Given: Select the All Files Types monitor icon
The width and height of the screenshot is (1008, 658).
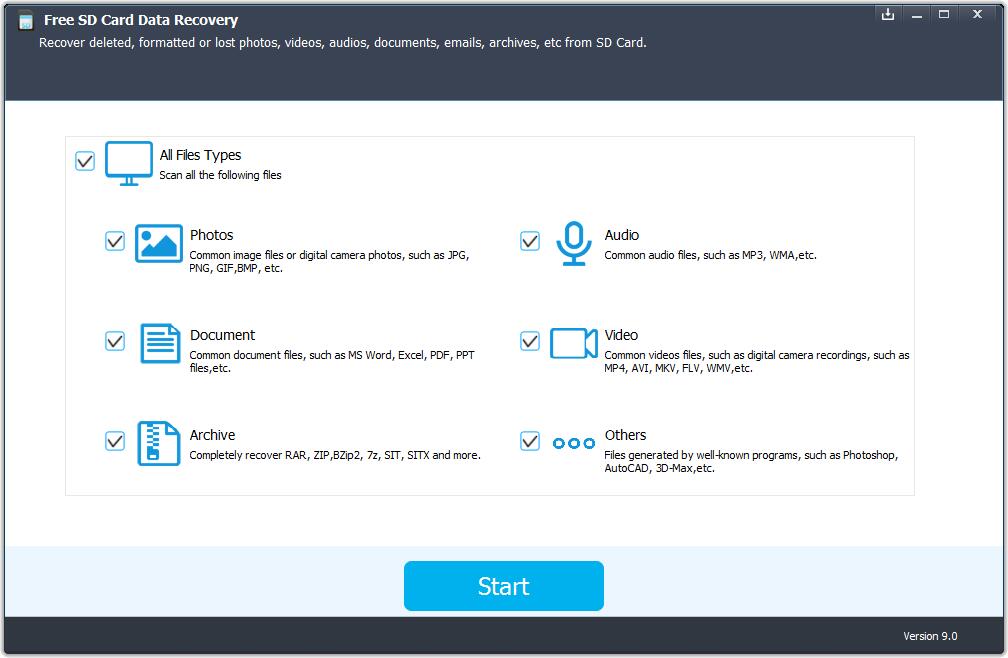Looking at the screenshot, I should click(x=127, y=161).
